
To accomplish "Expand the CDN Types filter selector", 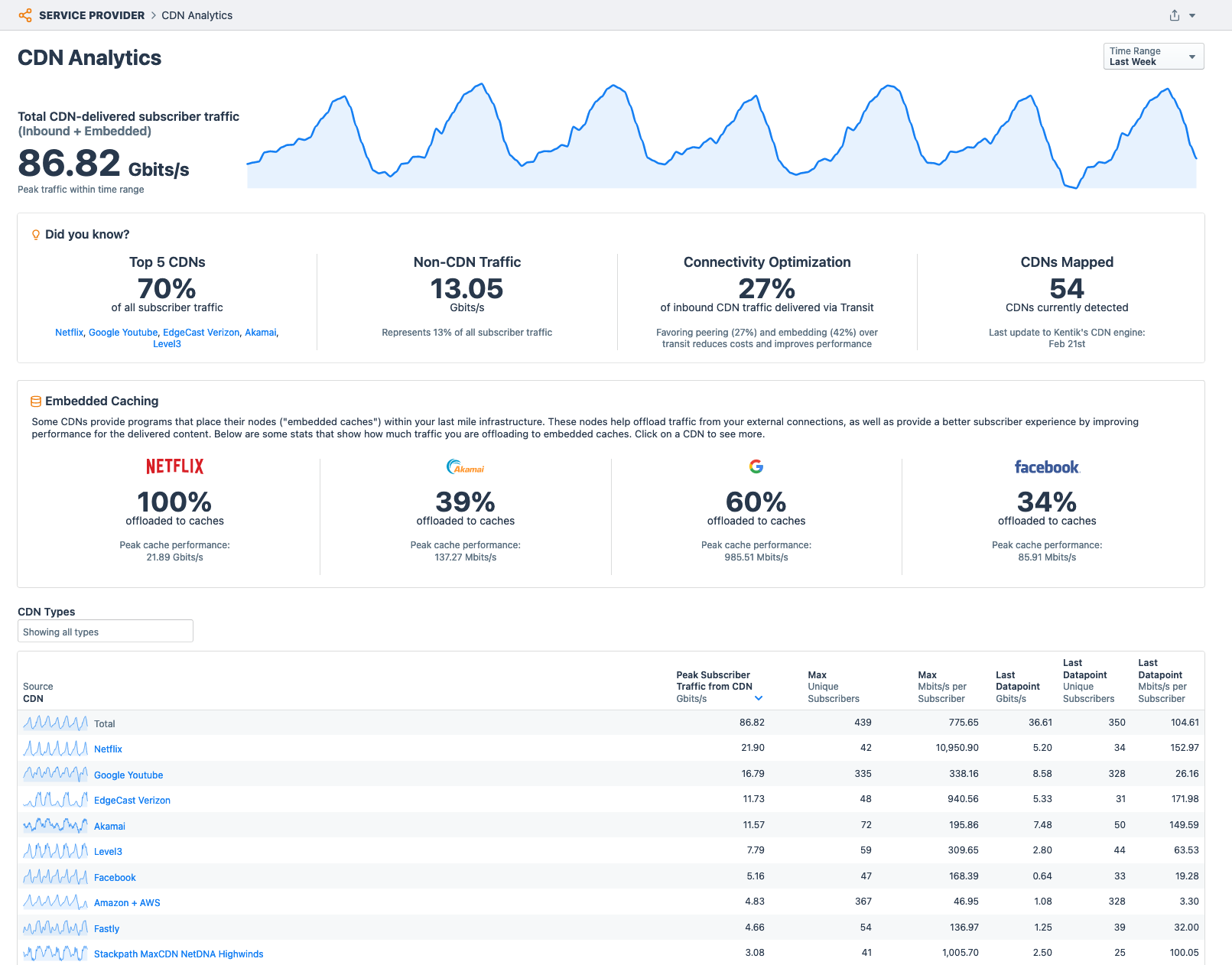I will (x=106, y=632).
